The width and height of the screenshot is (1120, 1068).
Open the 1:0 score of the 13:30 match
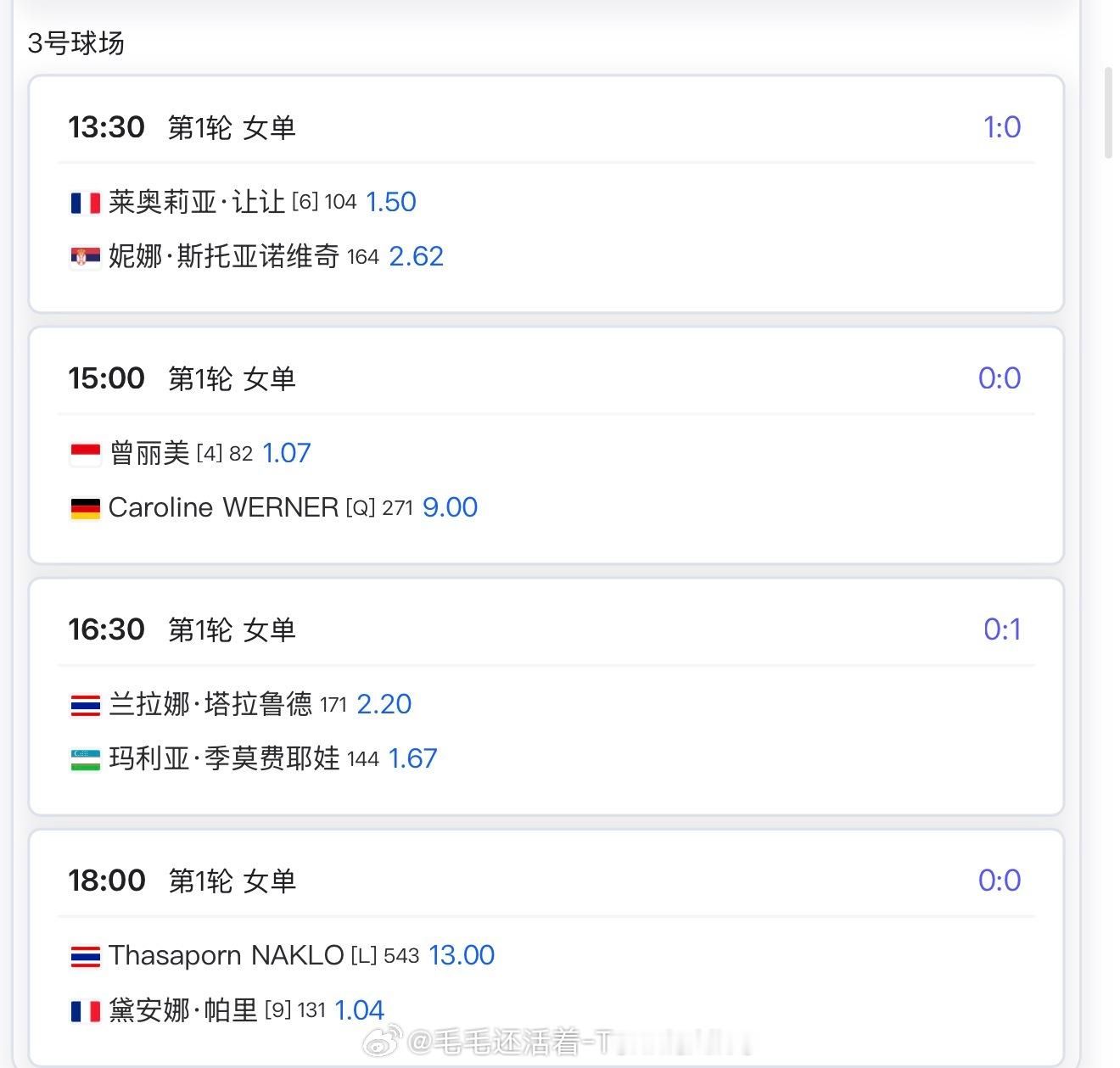click(x=1002, y=127)
